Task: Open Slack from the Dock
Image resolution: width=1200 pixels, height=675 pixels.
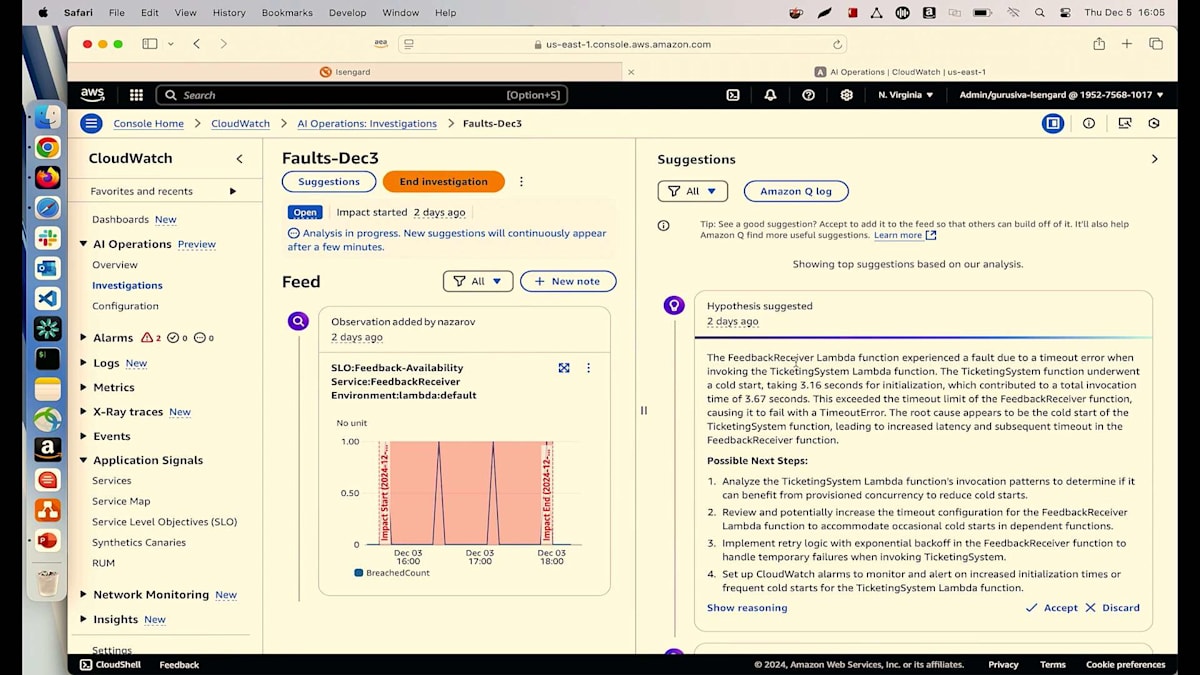Action: 47,238
